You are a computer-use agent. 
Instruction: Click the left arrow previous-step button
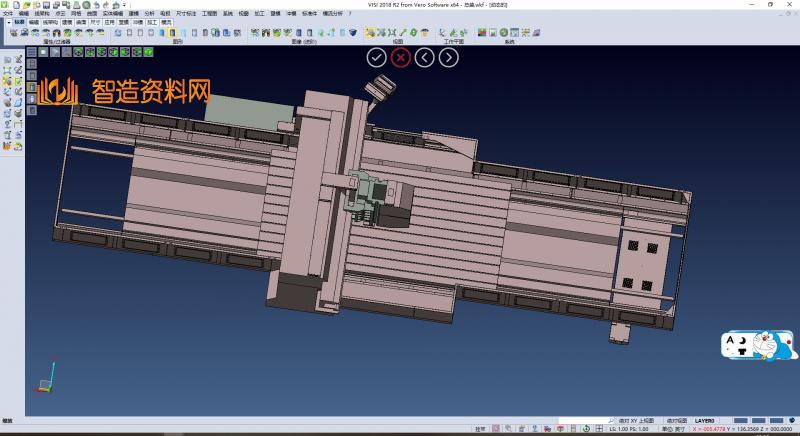coord(425,57)
